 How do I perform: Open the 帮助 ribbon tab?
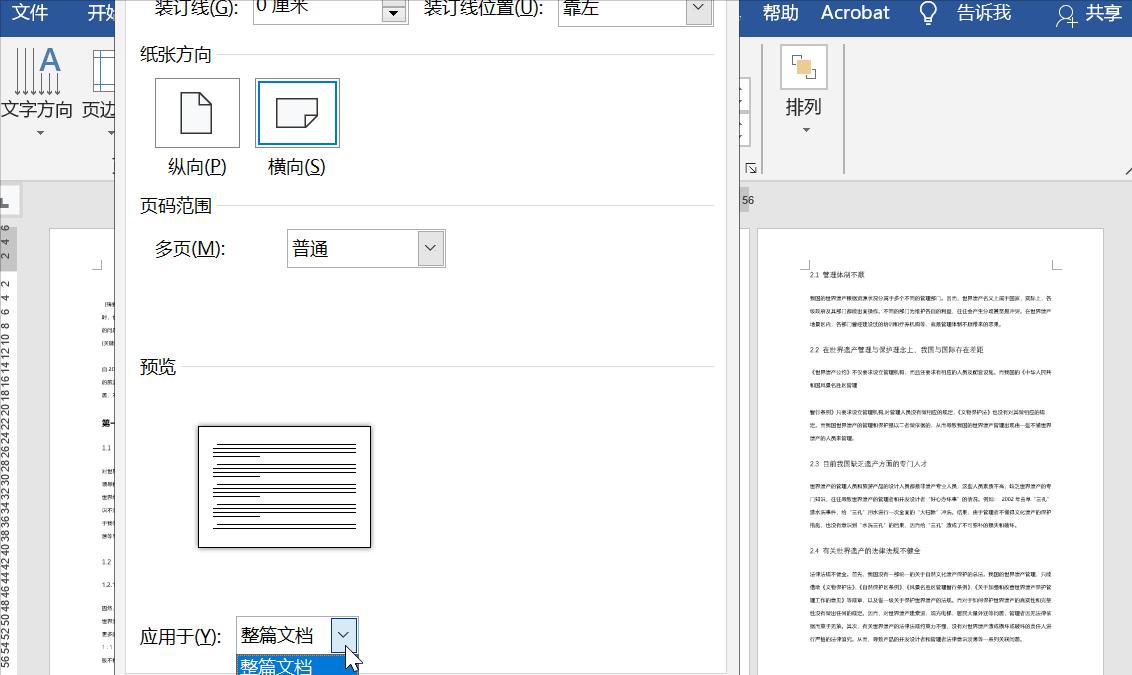(x=780, y=13)
